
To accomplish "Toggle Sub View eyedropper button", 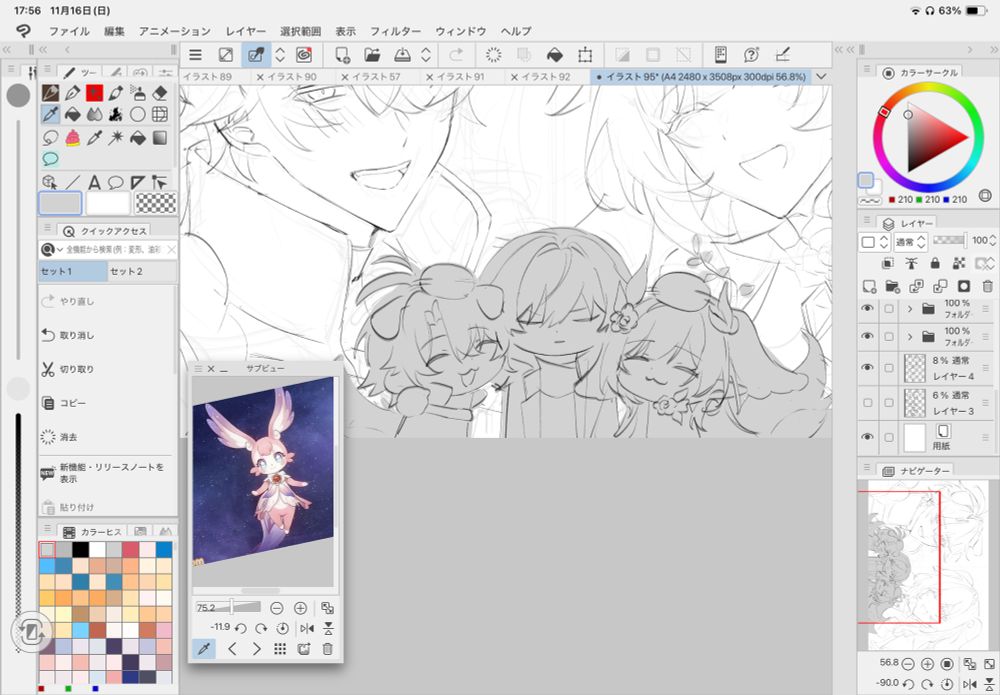I will click(204, 649).
